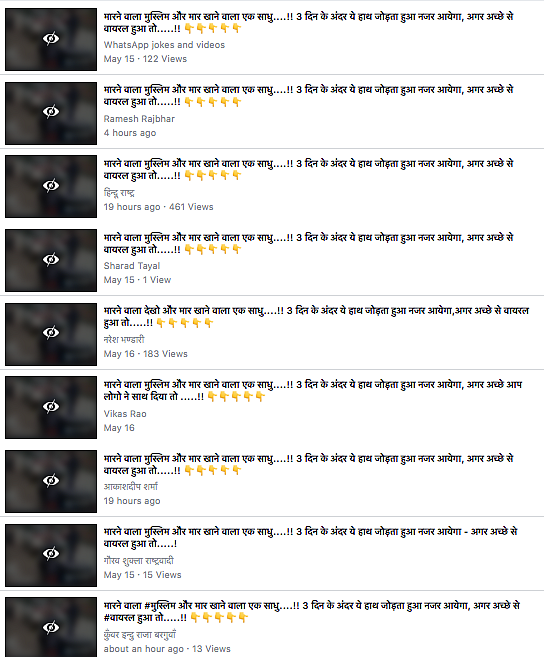Click eye icon on Sharad Tayal's video
544x657 pixels.
coord(51,259)
